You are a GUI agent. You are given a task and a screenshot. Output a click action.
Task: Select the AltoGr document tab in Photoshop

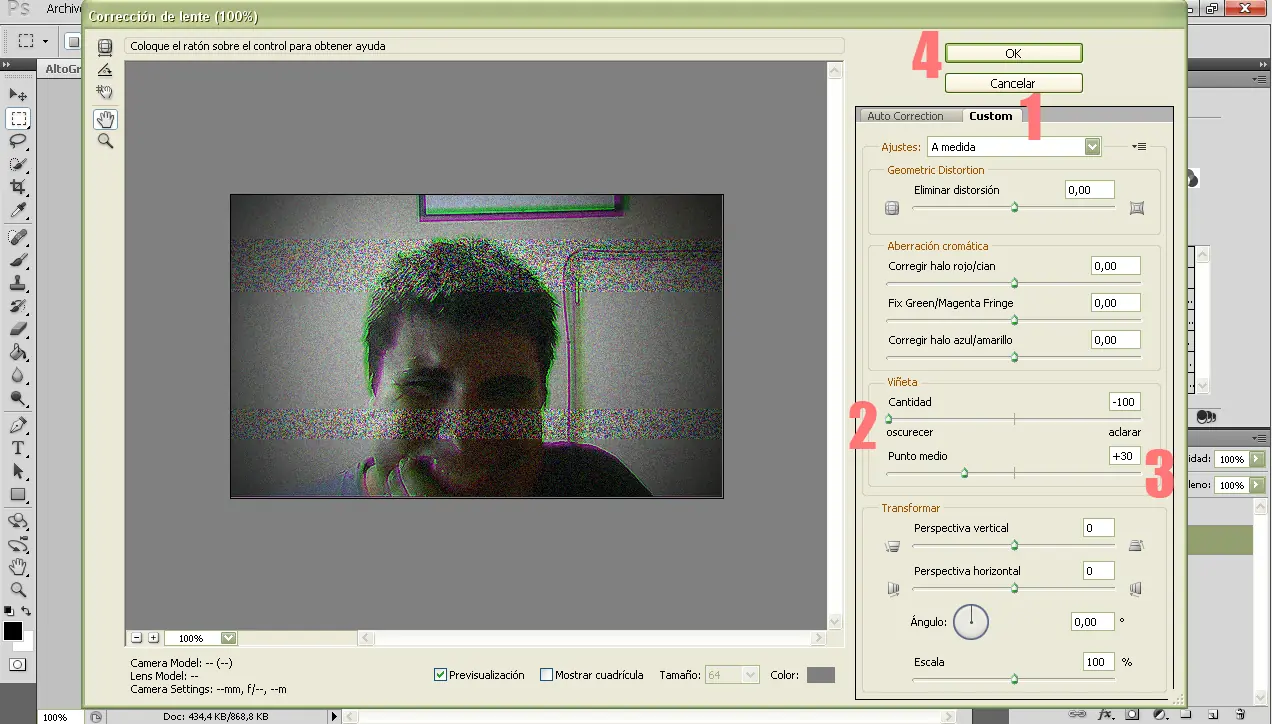point(63,68)
